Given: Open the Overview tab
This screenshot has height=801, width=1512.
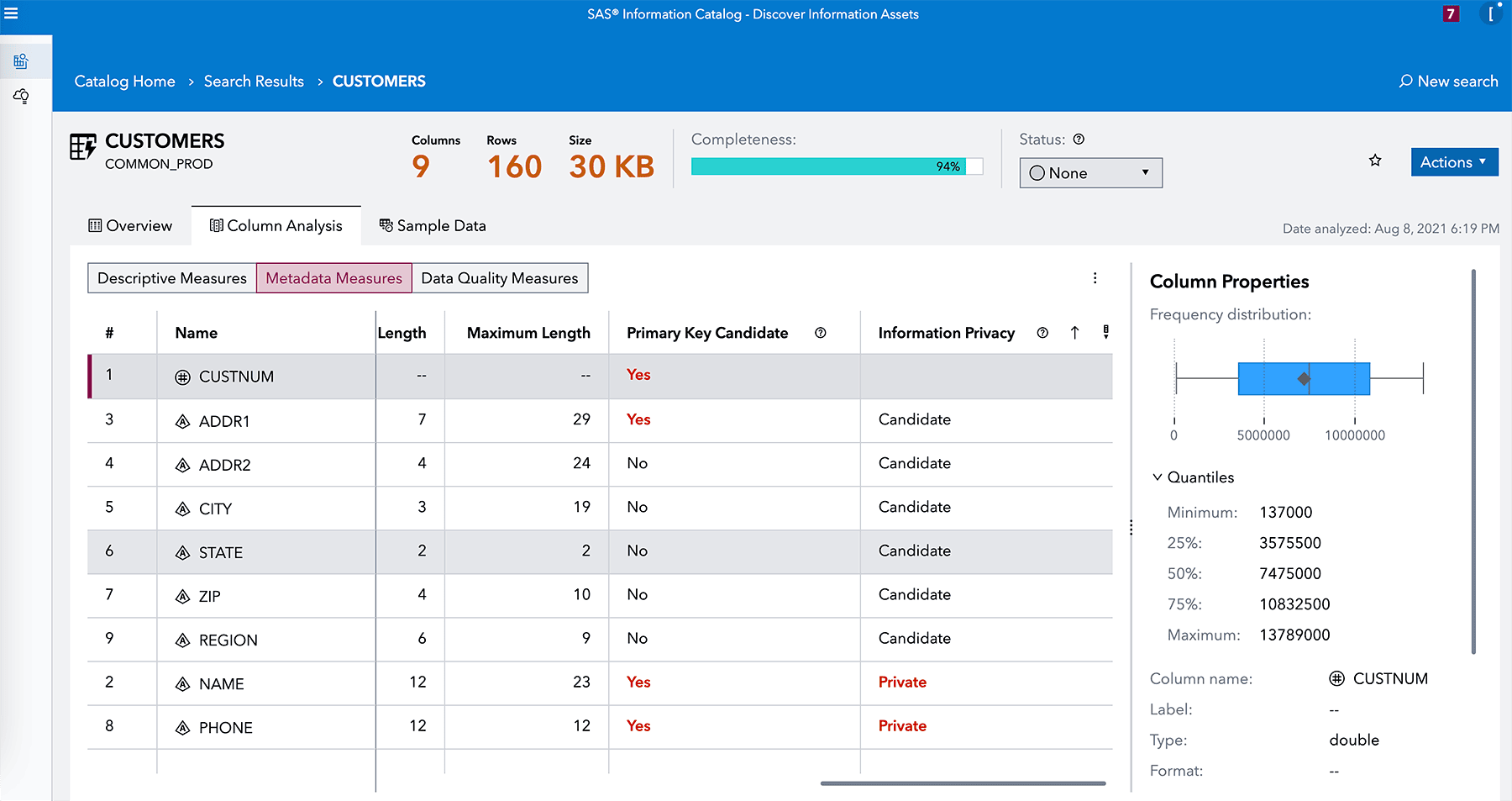Looking at the screenshot, I should click(130, 225).
